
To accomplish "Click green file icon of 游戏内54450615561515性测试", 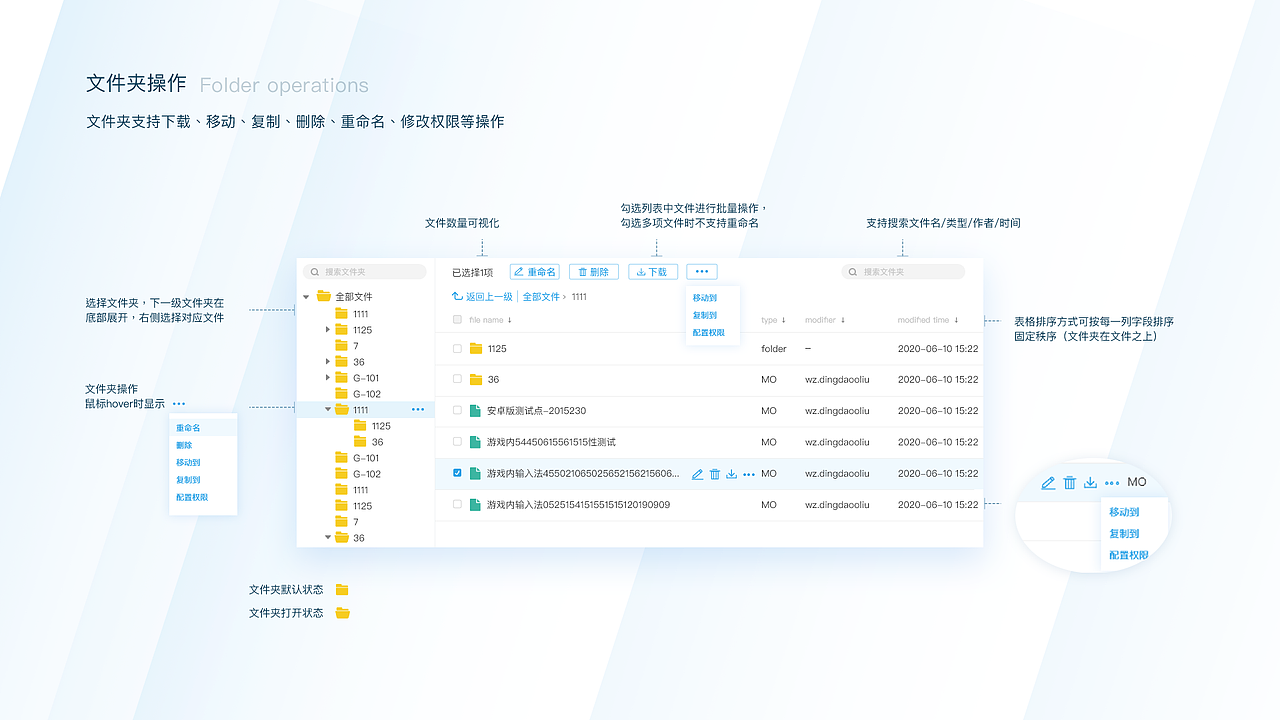I will coord(476,442).
